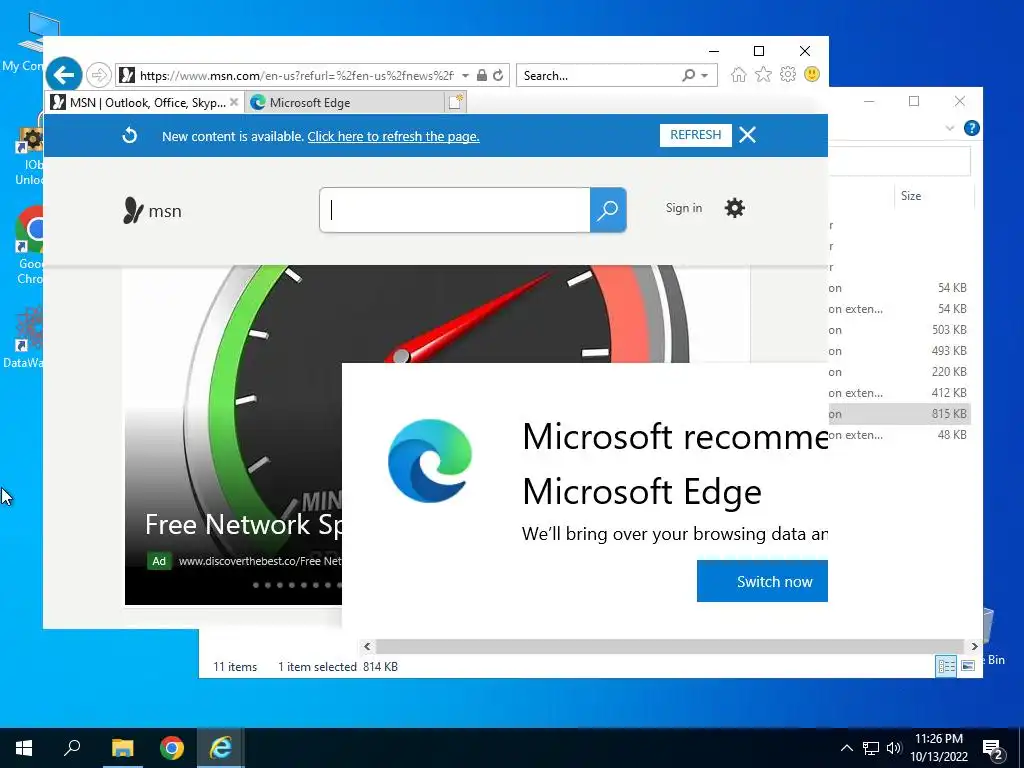Click the speaker volume icon in tray

coord(894,748)
